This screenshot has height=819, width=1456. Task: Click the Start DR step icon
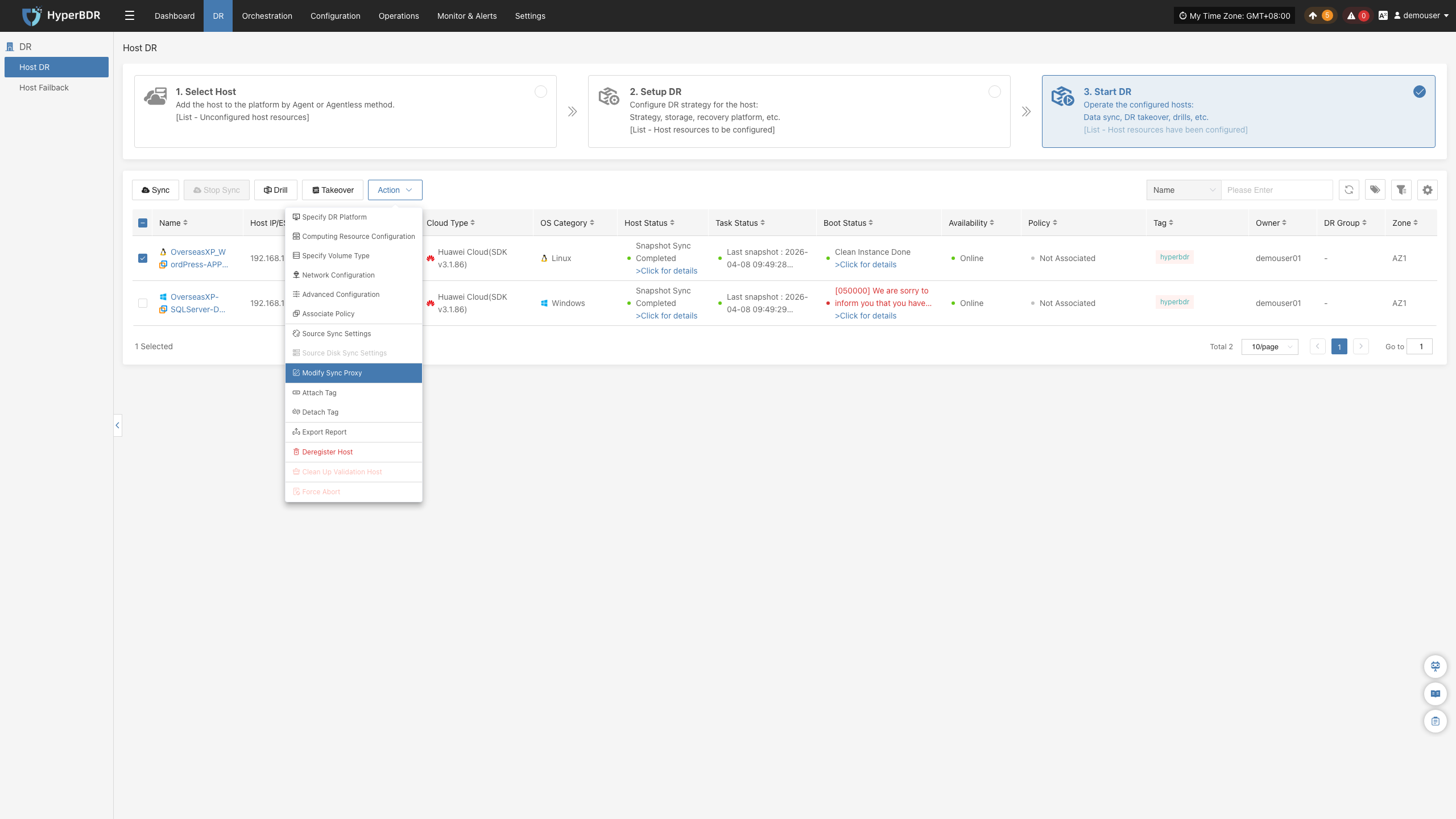coord(1062,96)
